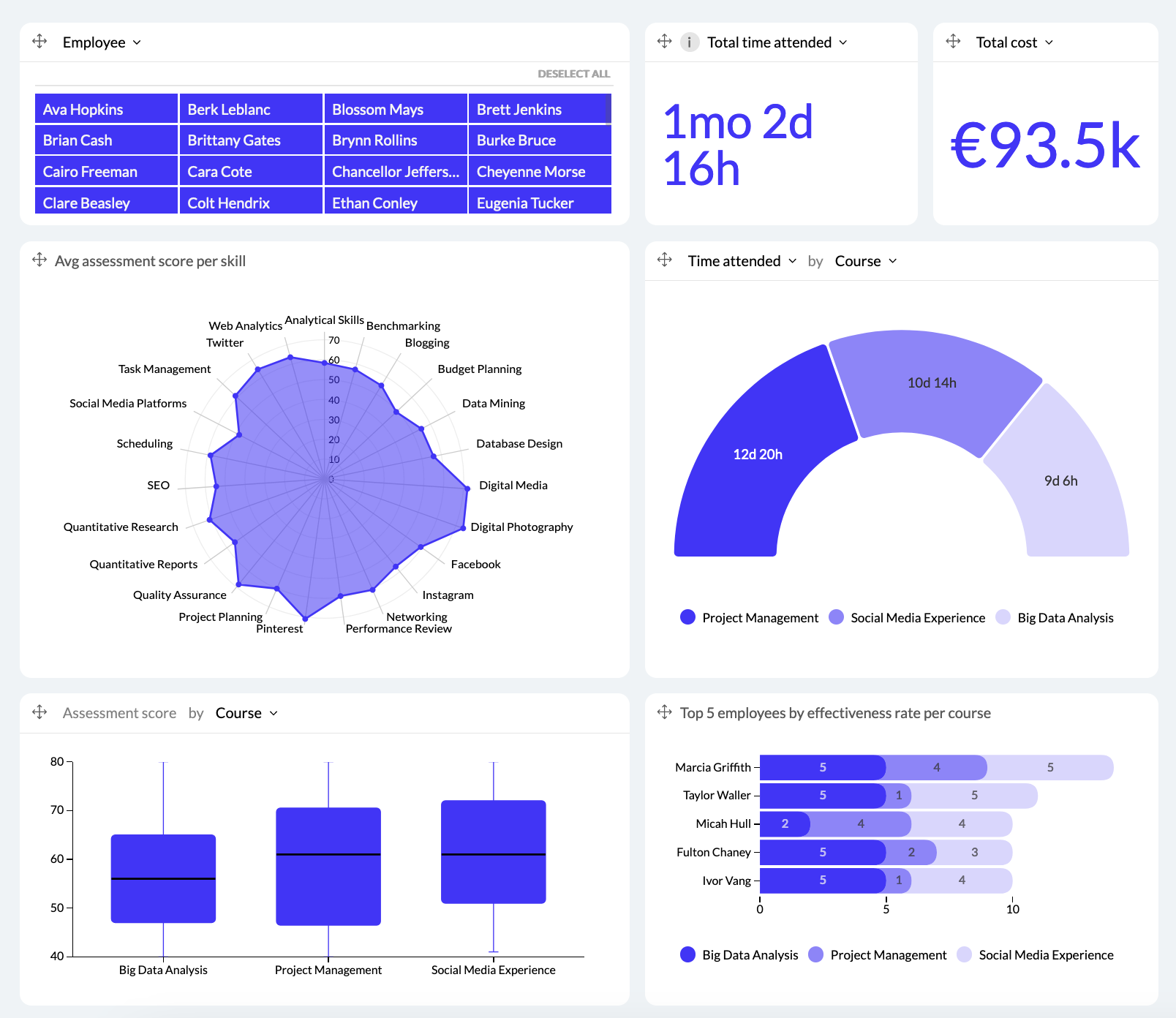Toggle employee Brittany Gates
Viewport: 1176px width, 1018px height.
tap(251, 140)
